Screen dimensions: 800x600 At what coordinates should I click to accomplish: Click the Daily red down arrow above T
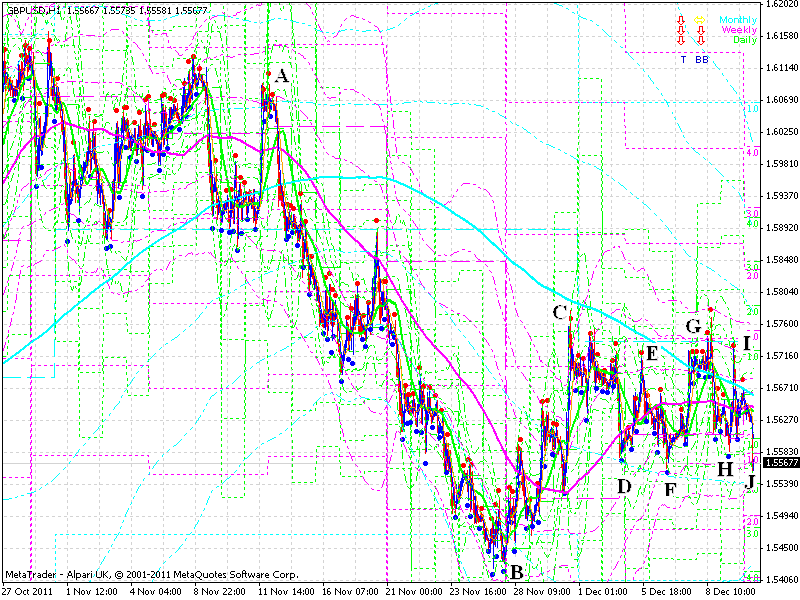coord(681,40)
